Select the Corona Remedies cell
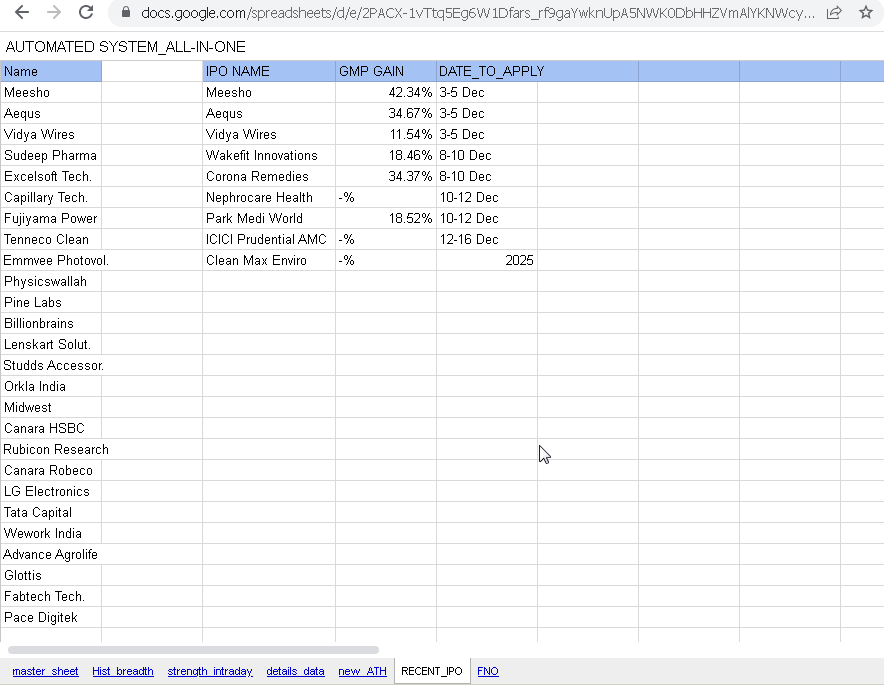 (x=269, y=176)
